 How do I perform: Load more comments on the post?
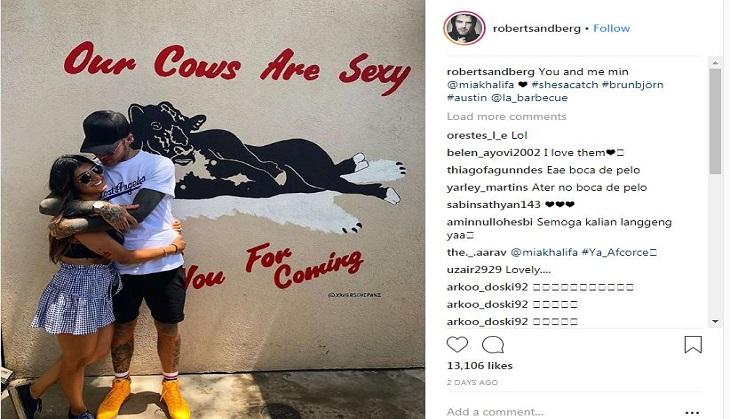click(x=507, y=116)
